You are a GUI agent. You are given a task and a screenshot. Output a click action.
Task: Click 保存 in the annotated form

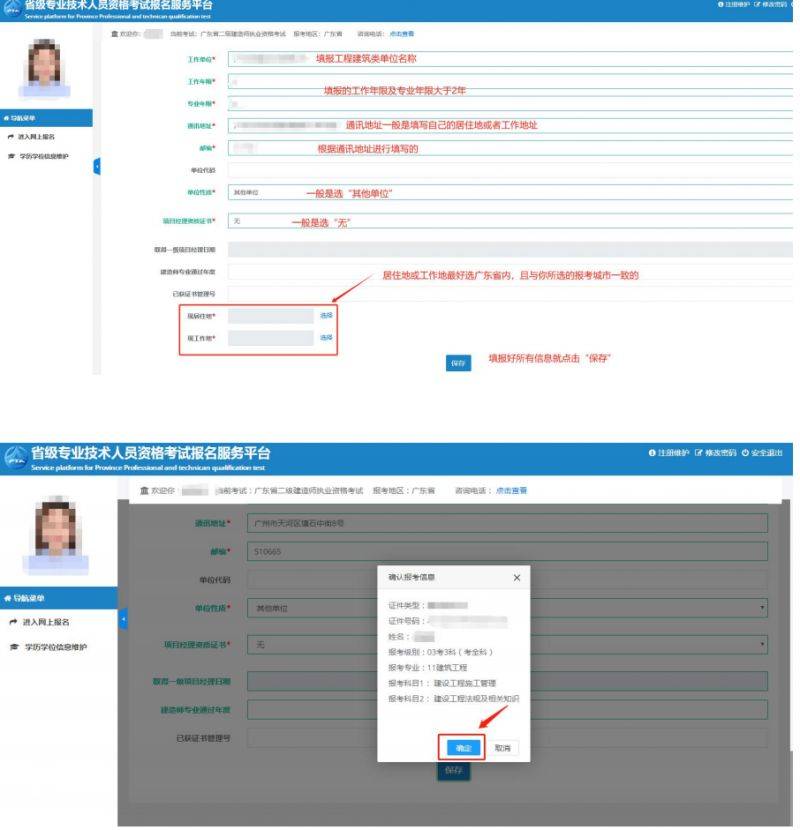459,363
